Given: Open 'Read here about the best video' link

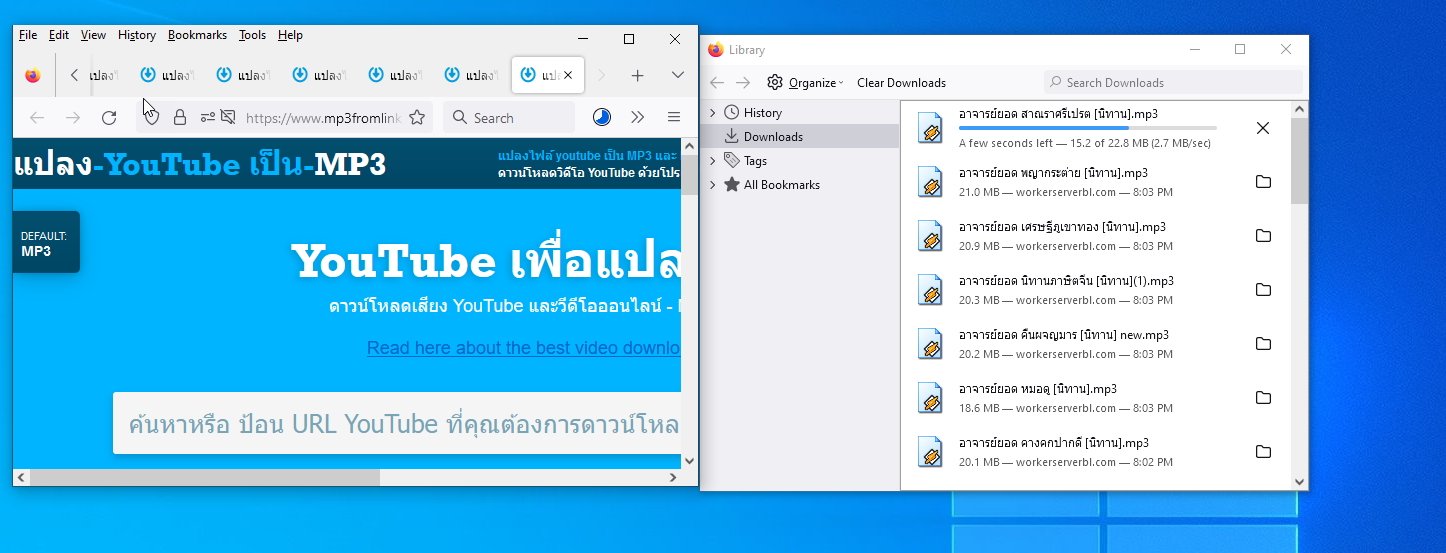Looking at the screenshot, I should tap(524, 348).
